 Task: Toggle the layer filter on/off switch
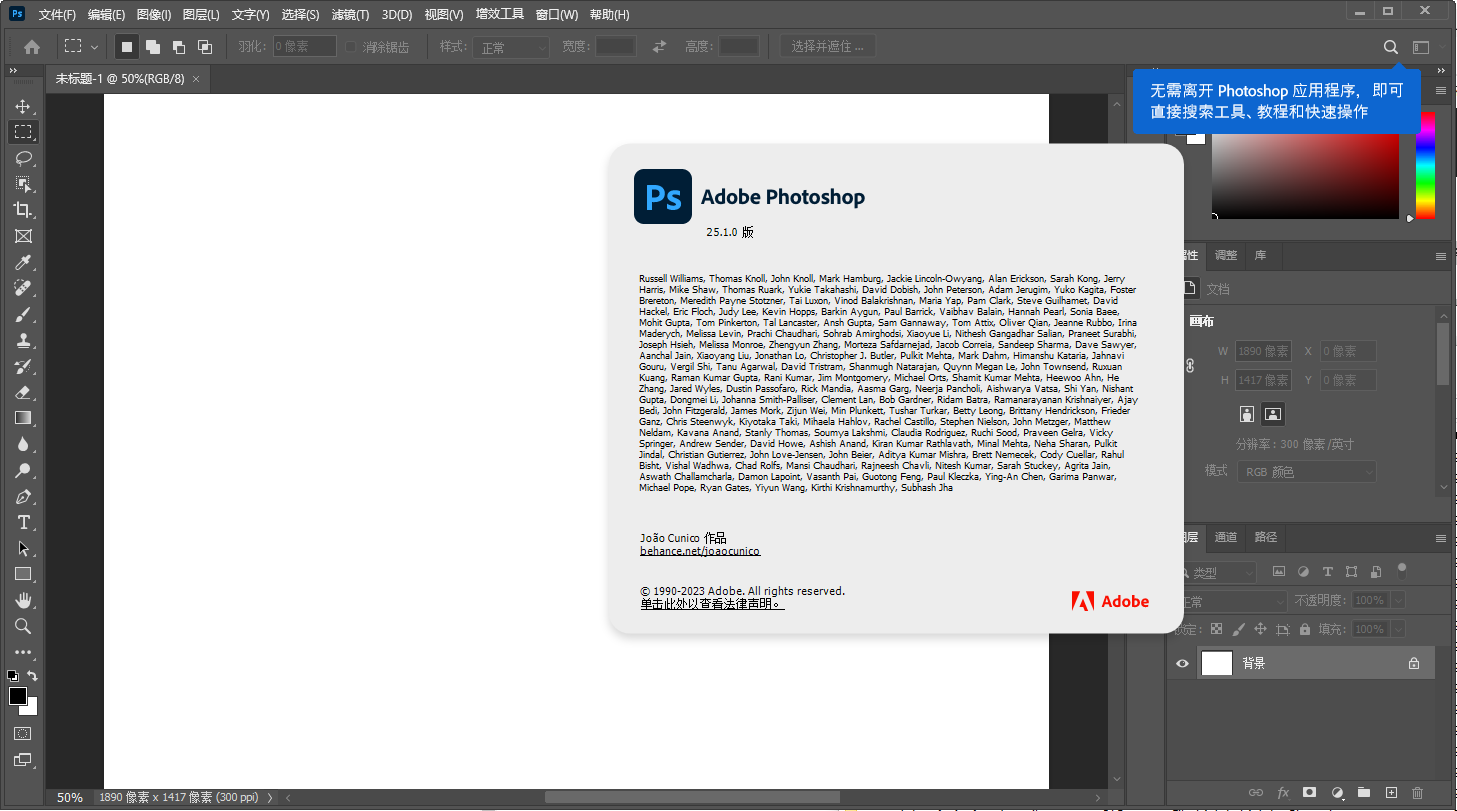point(1402,570)
